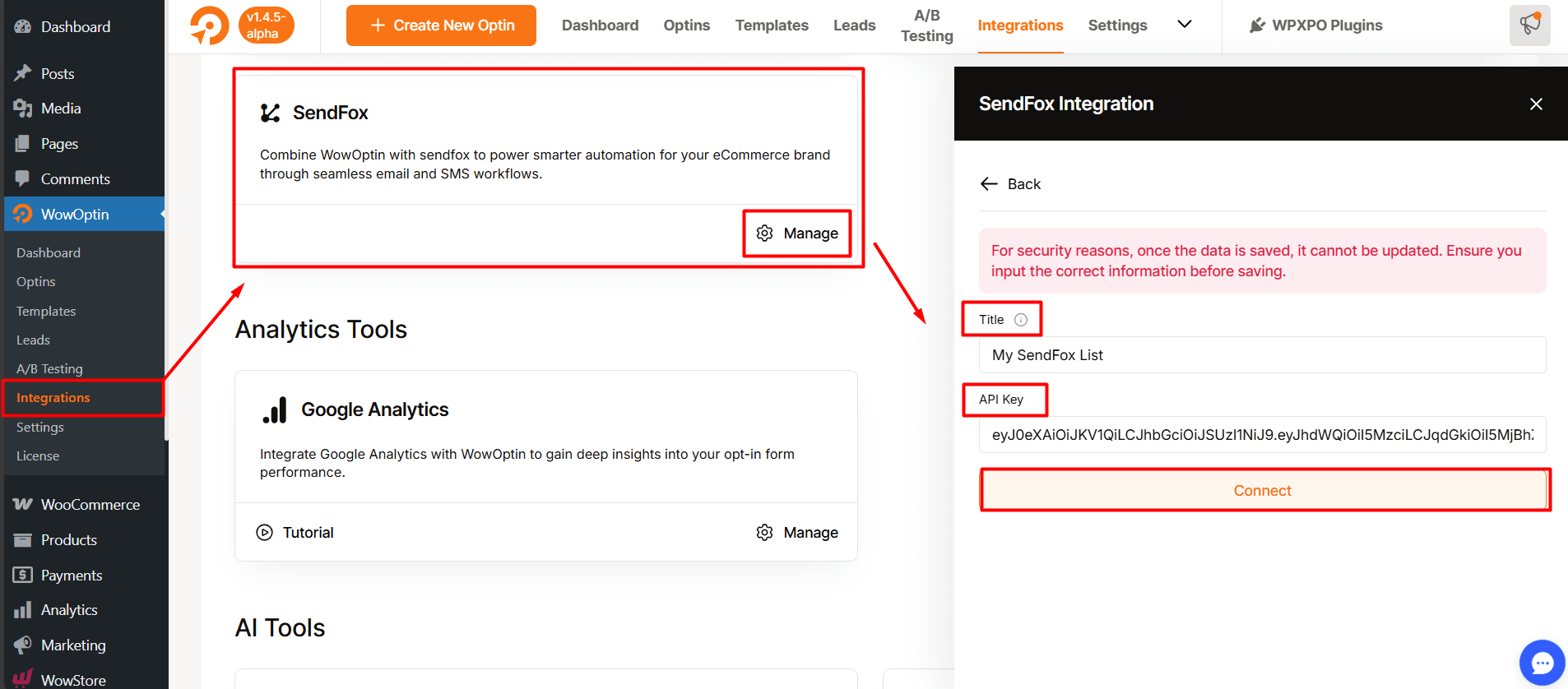Click the Google Analytics card heading text
1568x689 pixels.
pos(375,409)
